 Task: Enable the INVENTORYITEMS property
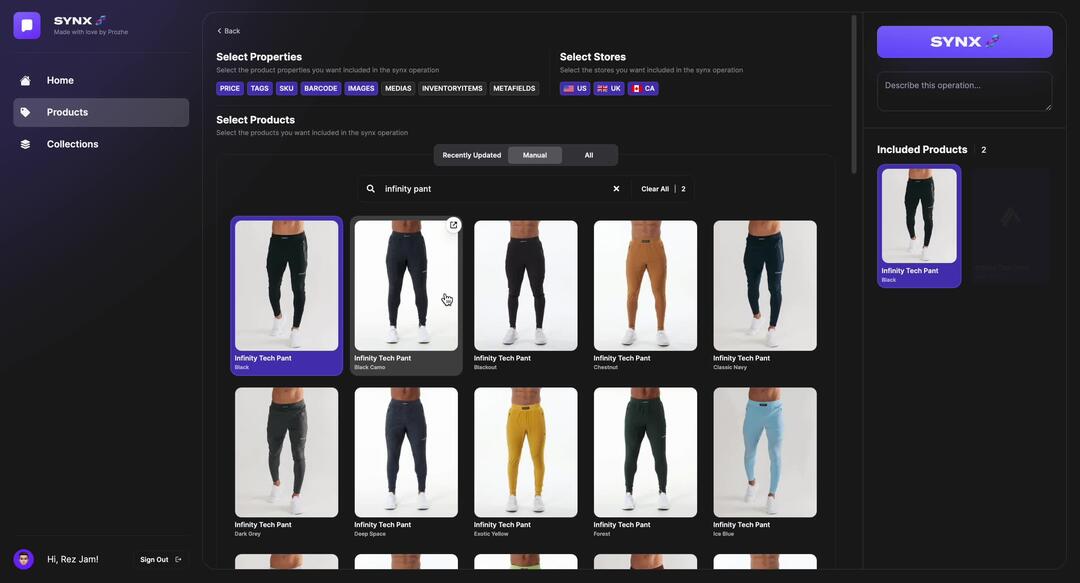coord(452,88)
